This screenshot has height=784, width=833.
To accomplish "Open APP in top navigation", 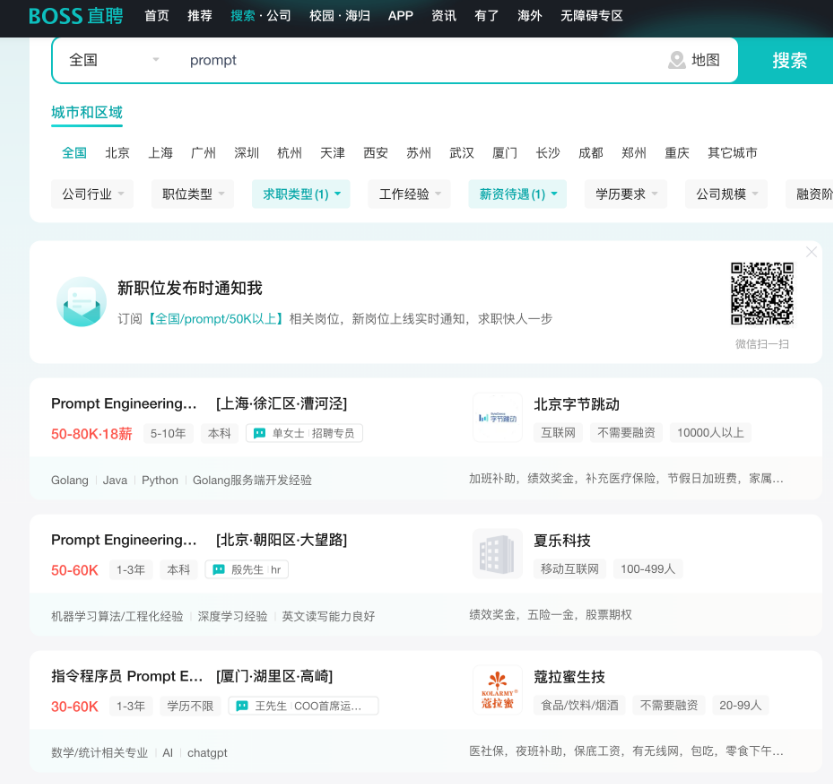I will point(401,16).
